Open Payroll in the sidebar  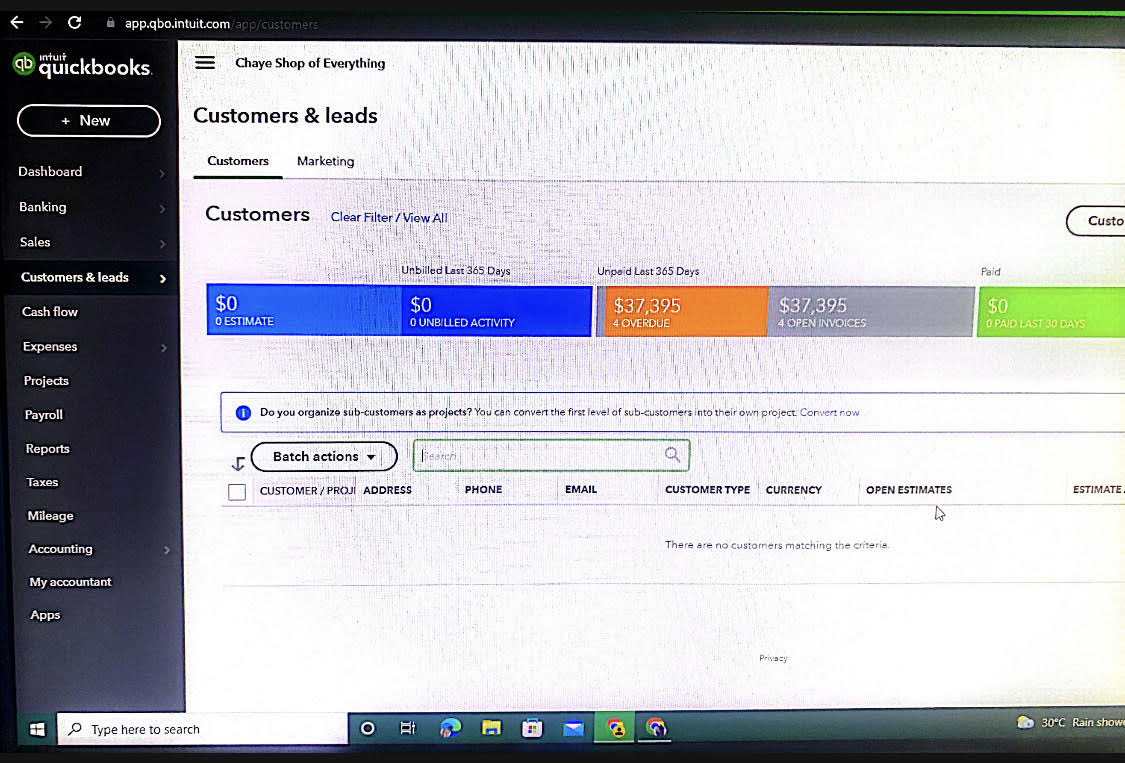tap(44, 415)
